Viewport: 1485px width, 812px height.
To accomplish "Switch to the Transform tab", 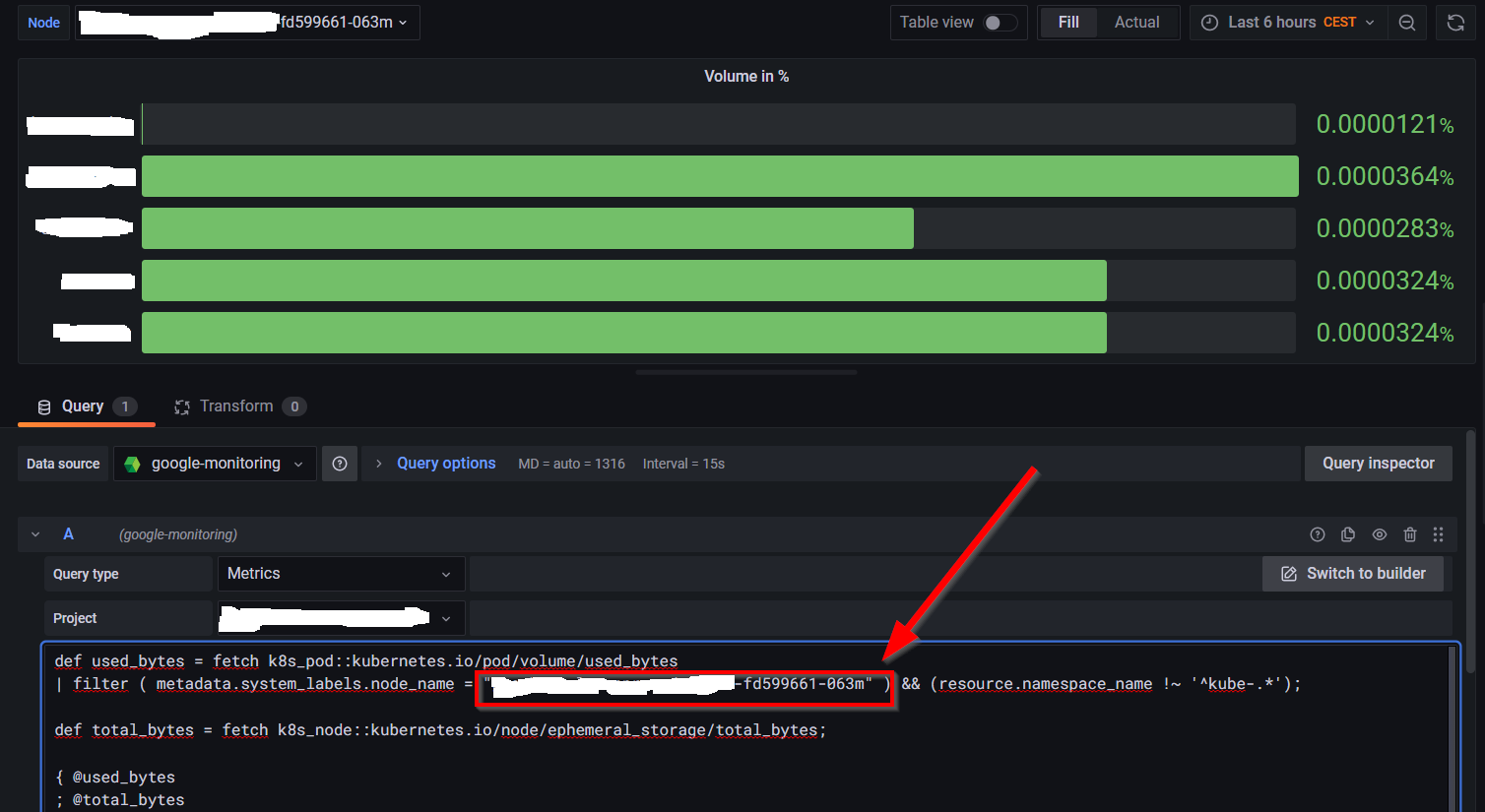I will coord(237,406).
